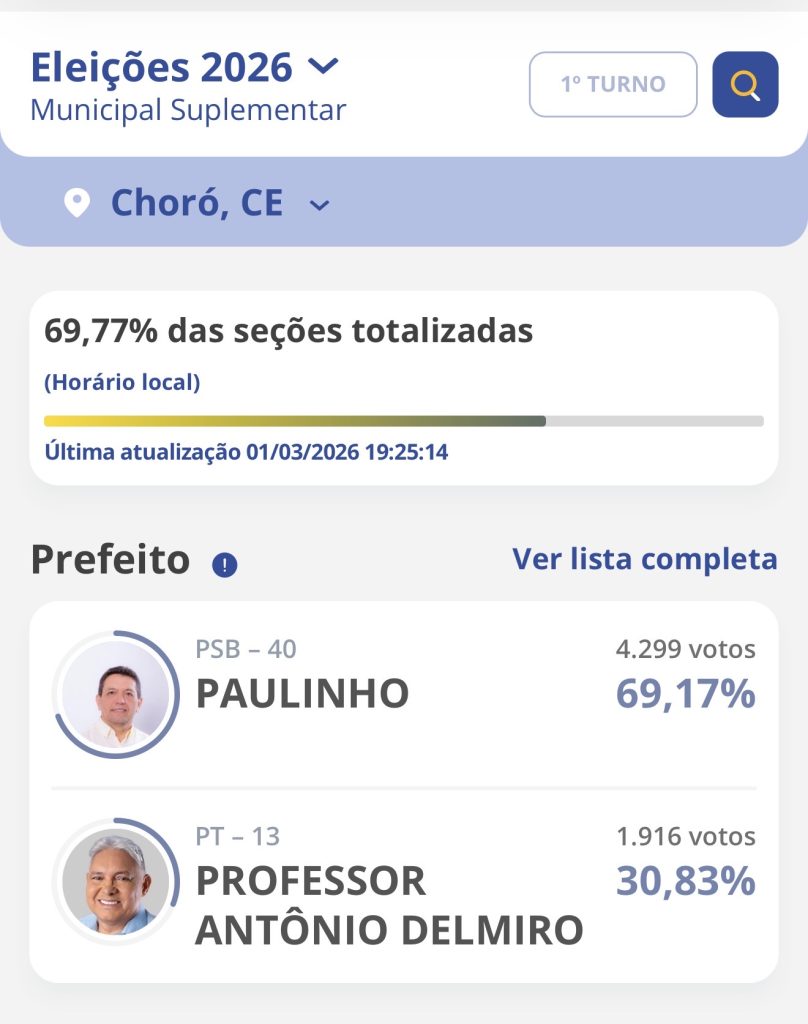Screen dimensions: 808x1024
Task: Click the Eleições 2026 title
Action: click(x=162, y=67)
